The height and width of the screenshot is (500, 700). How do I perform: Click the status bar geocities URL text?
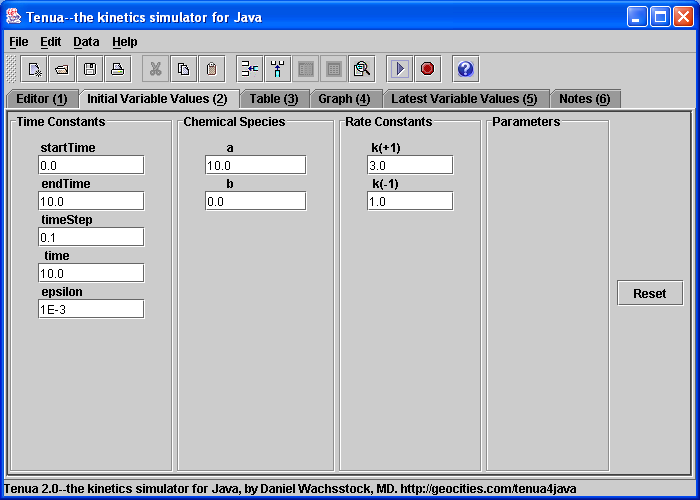(x=488, y=489)
